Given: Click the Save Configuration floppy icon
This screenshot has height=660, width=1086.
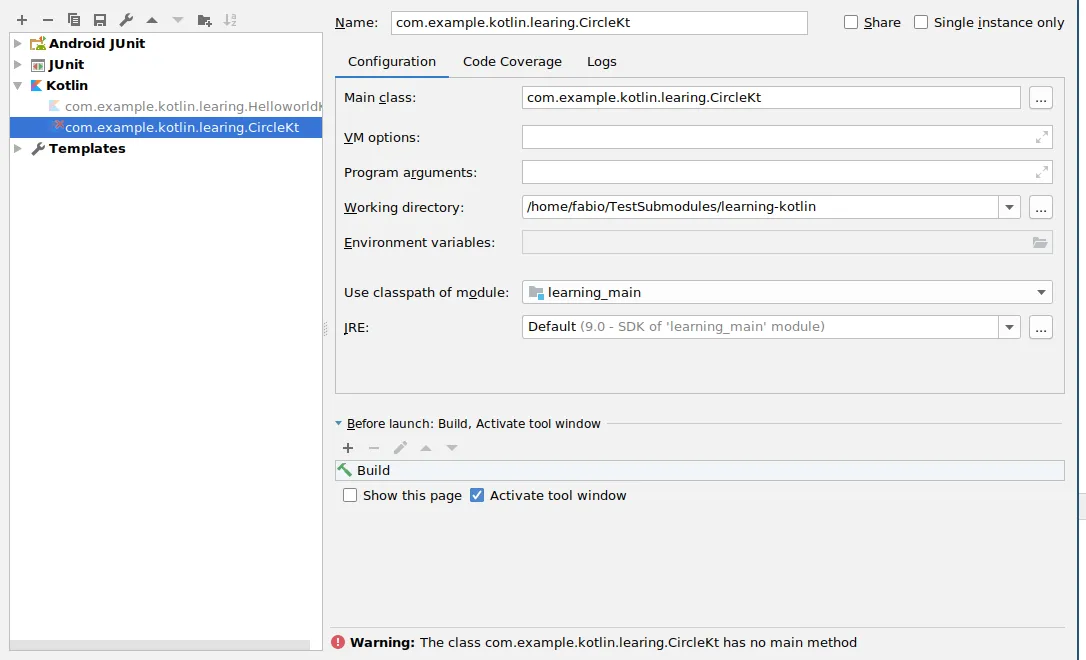Looking at the screenshot, I should [100, 20].
